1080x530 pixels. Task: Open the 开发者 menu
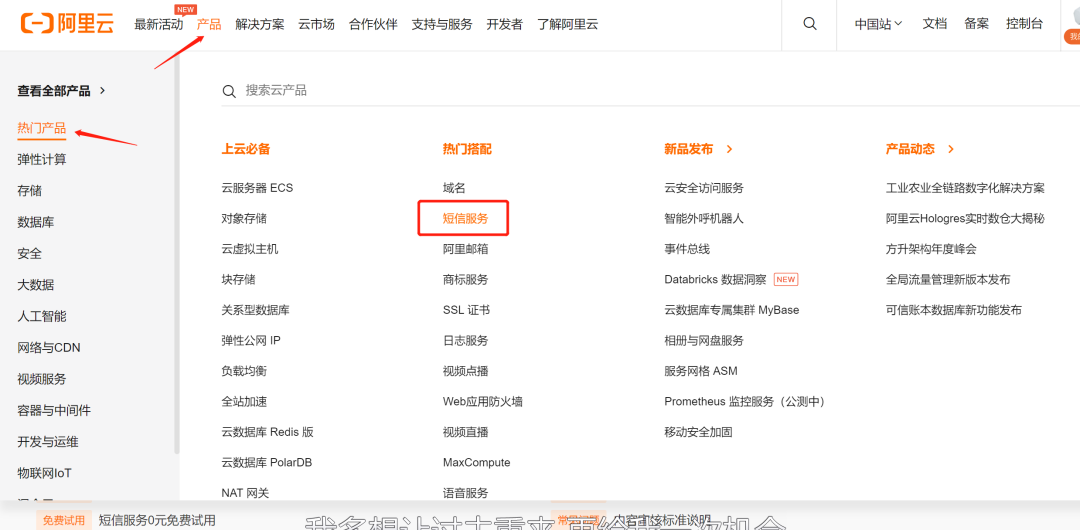[x=504, y=24]
